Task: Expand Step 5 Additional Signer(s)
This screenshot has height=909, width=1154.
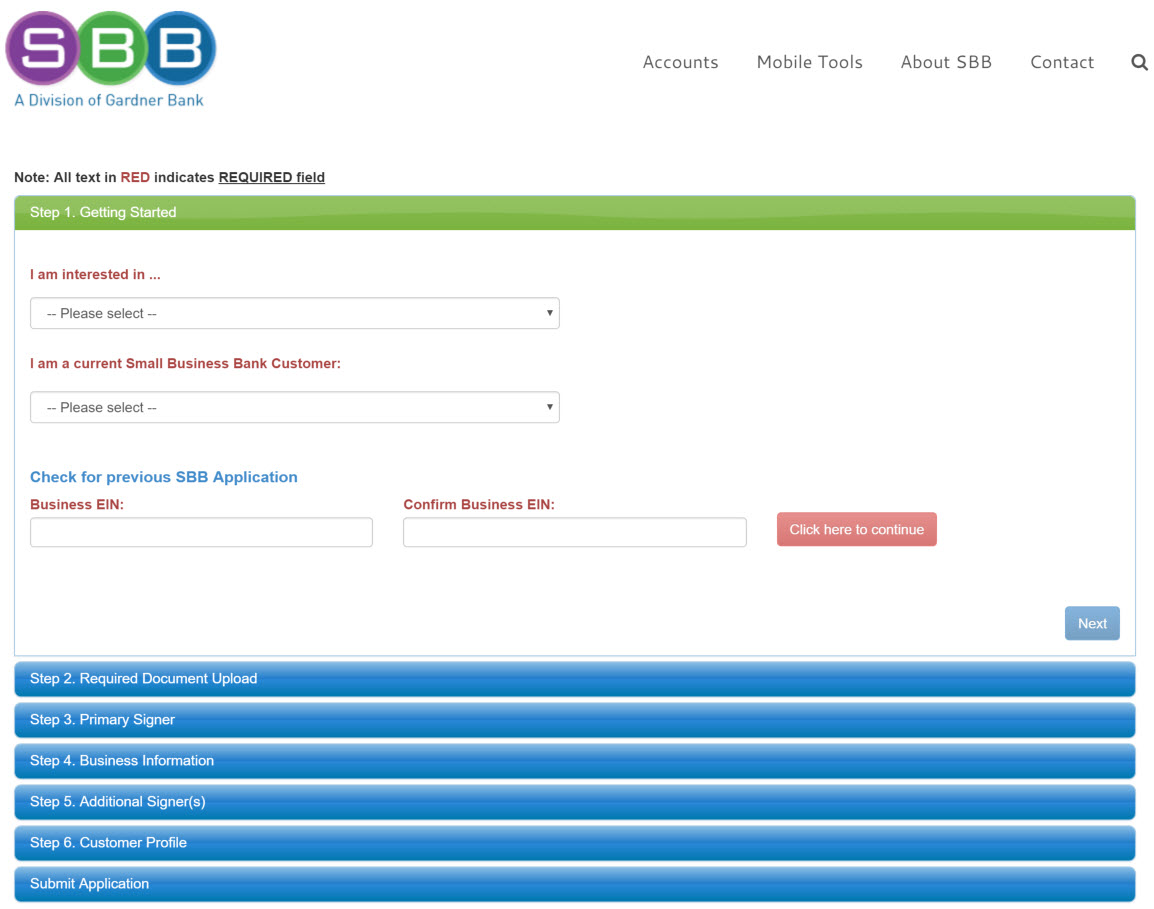Action: click(575, 802)
